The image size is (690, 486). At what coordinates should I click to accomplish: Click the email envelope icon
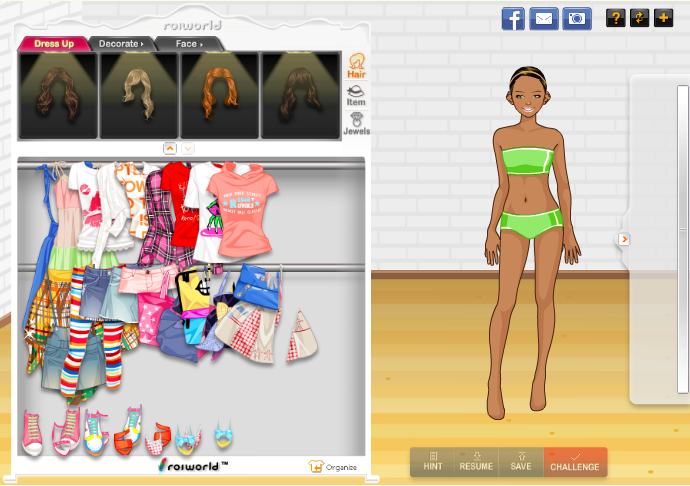click(544, 18)
